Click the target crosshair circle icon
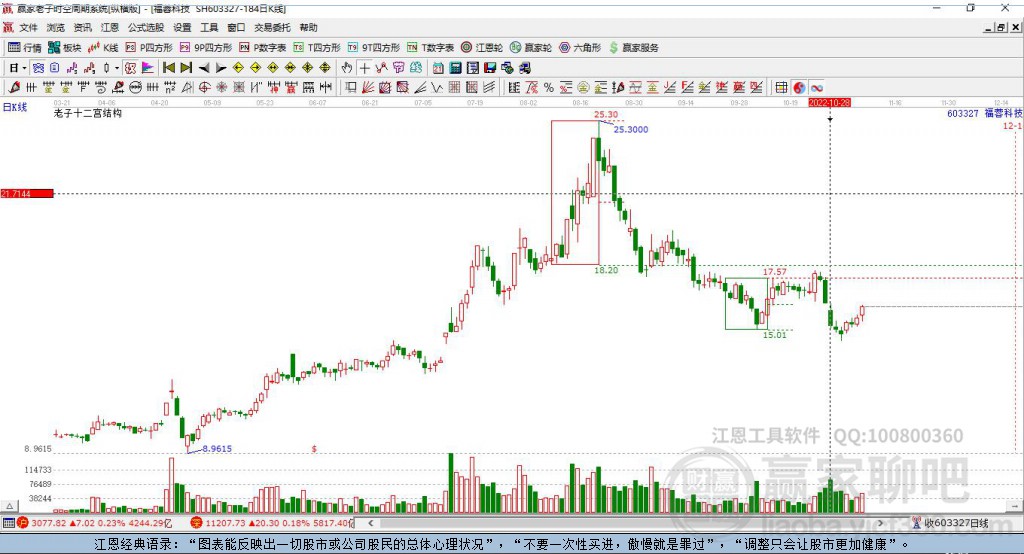Viewport: 1024px width, 554px height. pos(204,88)
